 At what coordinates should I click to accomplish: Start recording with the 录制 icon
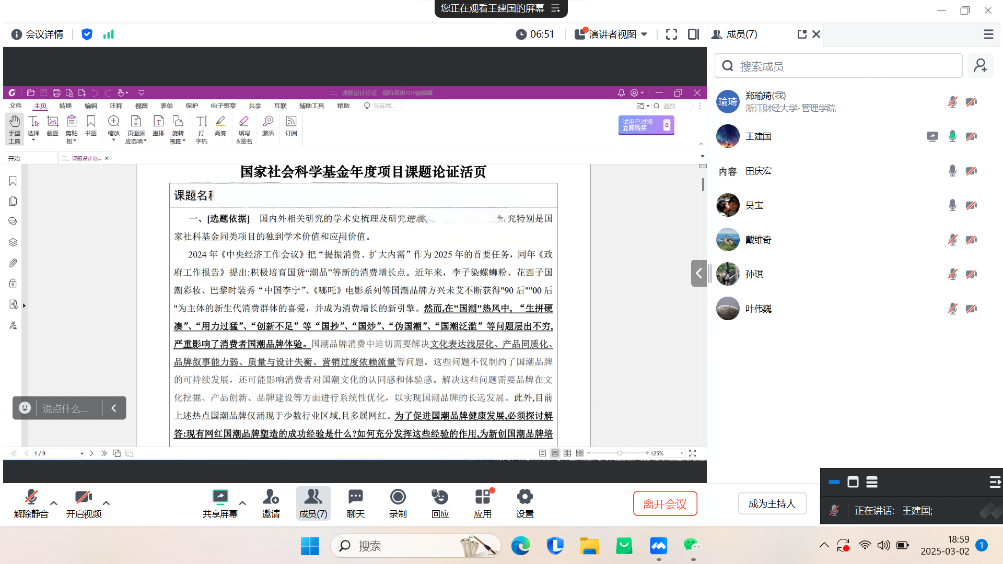398,502
